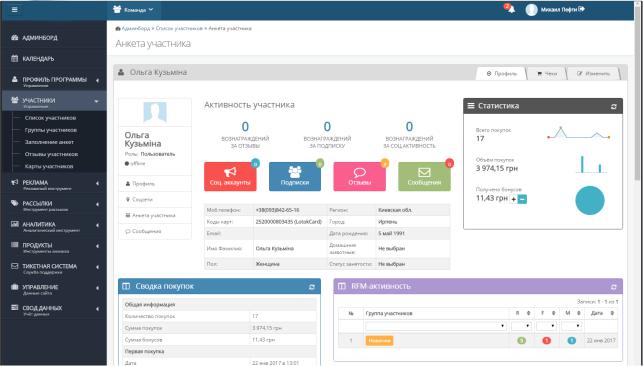Click the pink Отзывы button
643x366 pixels.
tap(360, 176)
